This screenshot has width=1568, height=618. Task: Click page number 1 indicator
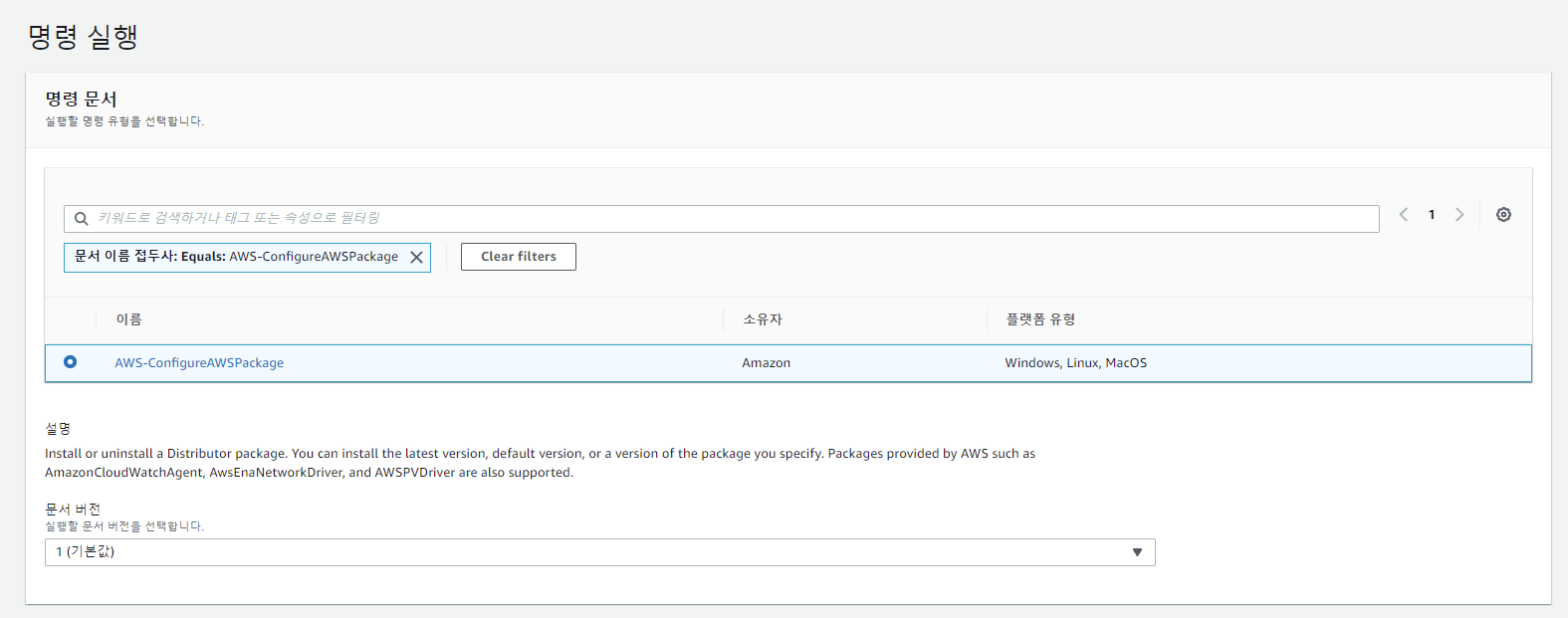tap(1432, 215)
